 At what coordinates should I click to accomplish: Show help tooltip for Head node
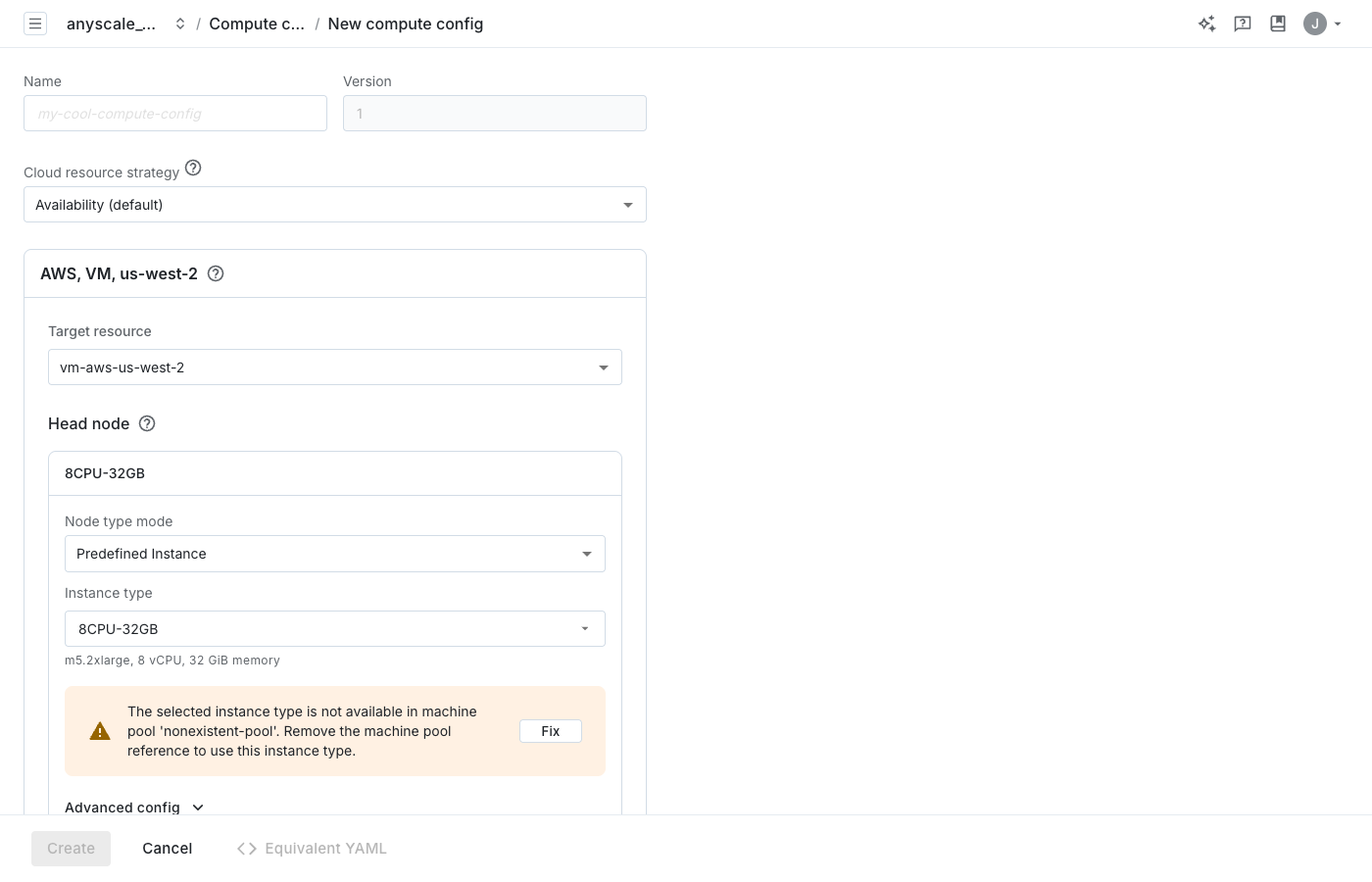147,423
